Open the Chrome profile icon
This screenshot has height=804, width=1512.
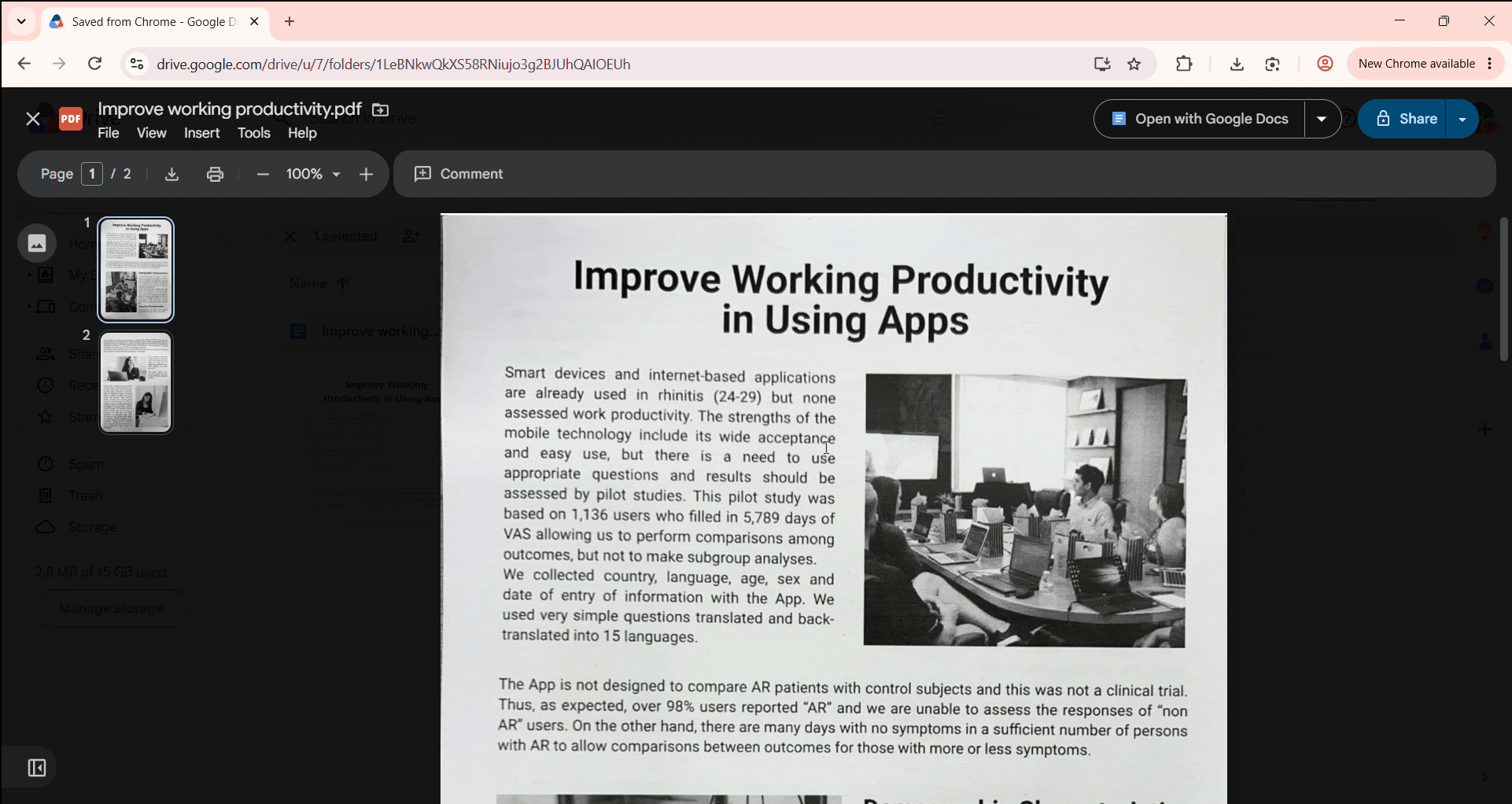(x=1325, y=64)
